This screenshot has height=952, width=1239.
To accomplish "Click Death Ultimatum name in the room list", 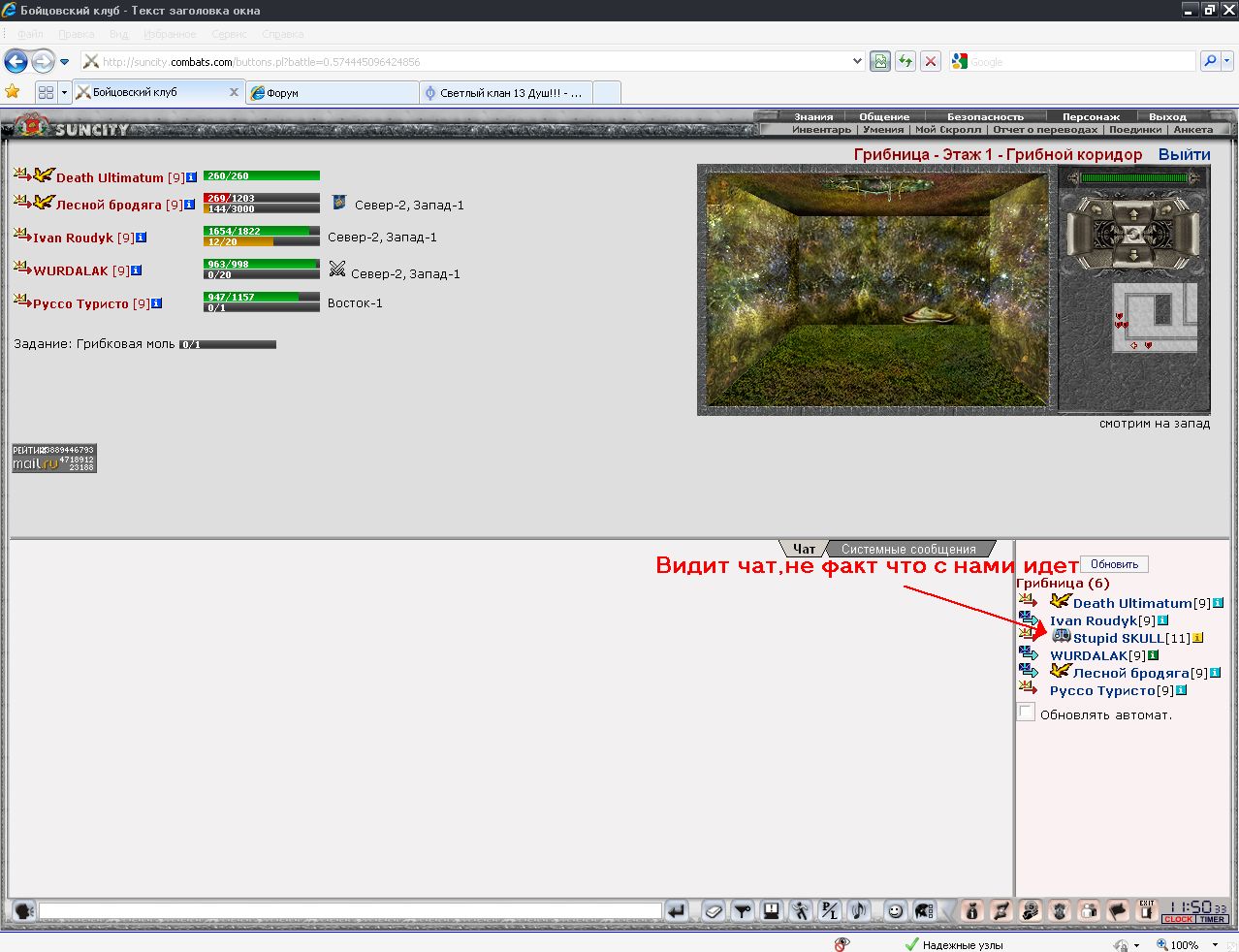I will click(x=1132, y=603).
